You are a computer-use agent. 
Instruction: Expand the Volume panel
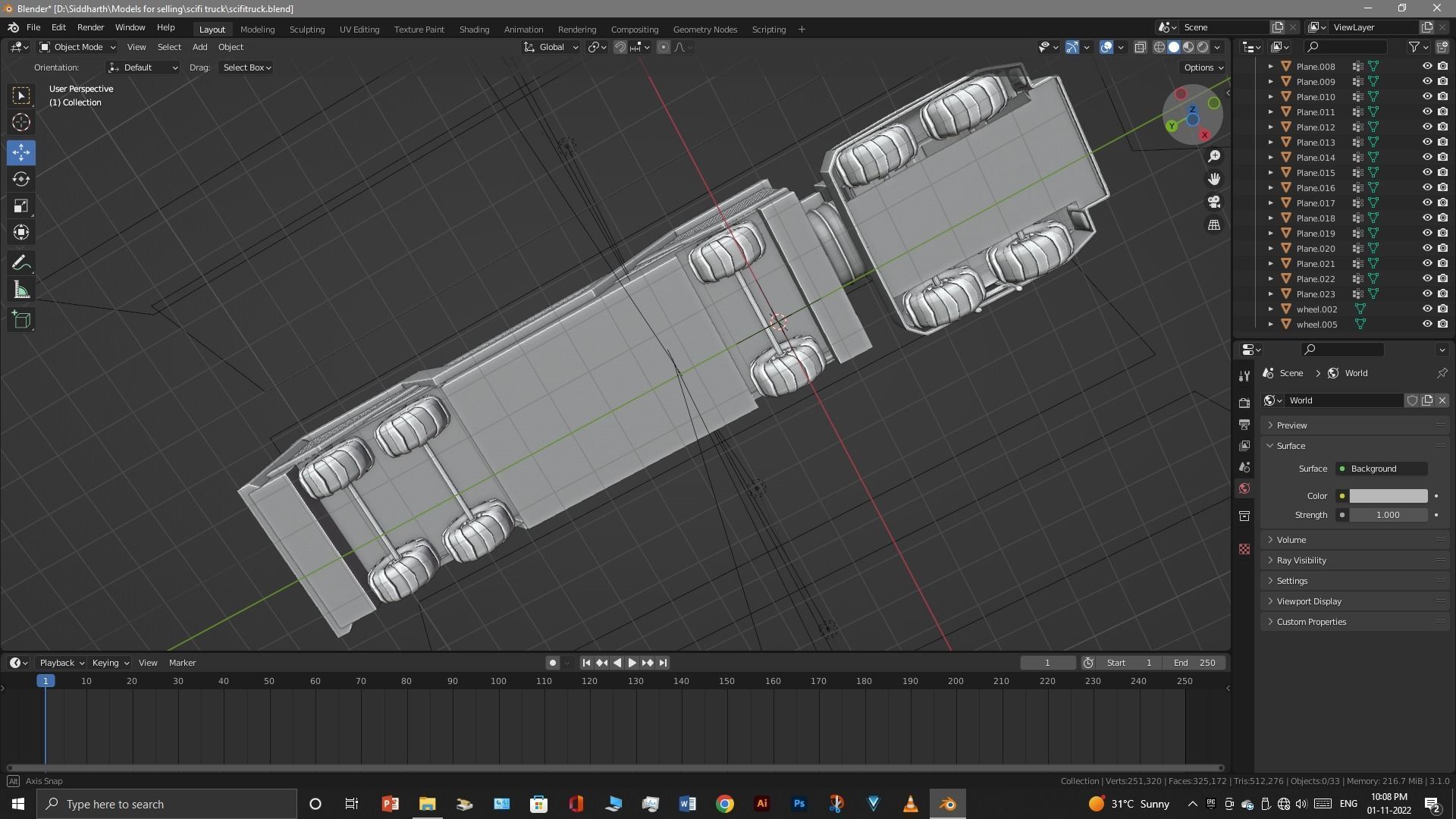(1291, 540)
